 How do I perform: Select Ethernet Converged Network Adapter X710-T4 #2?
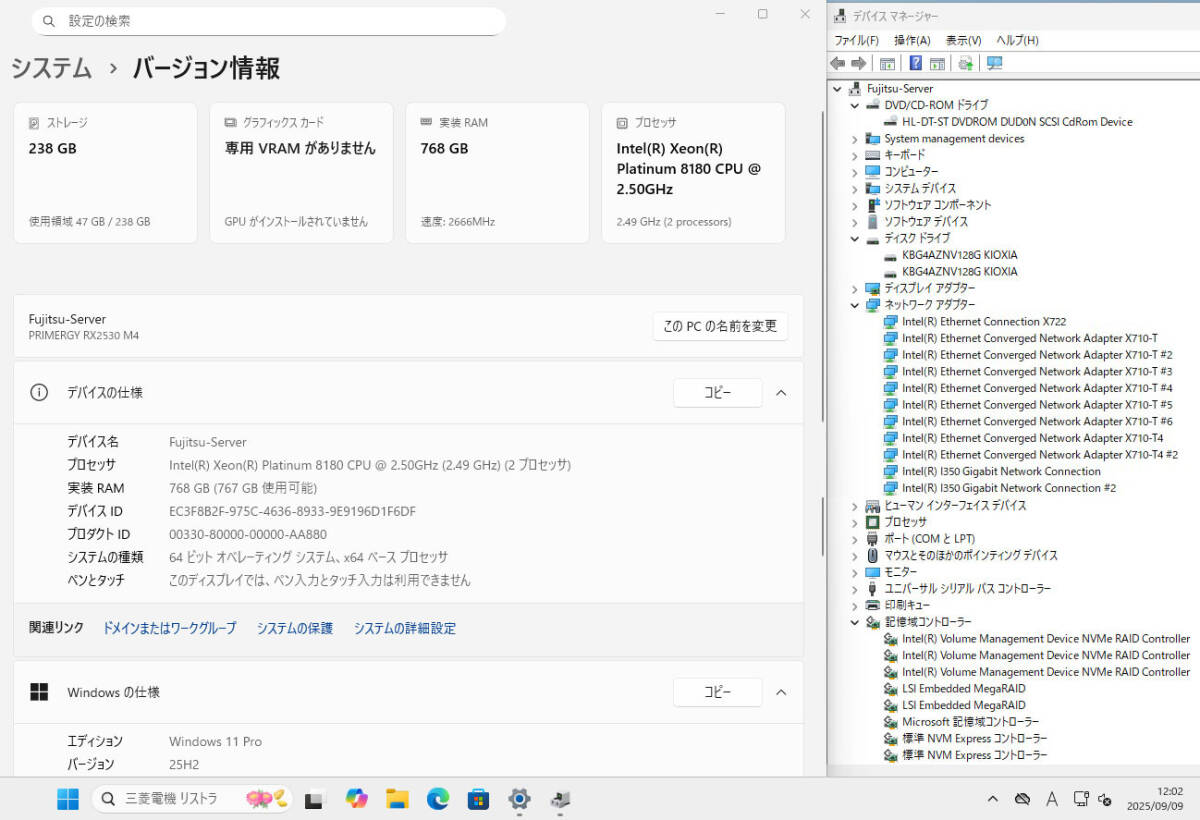(x=1040, y=455)
